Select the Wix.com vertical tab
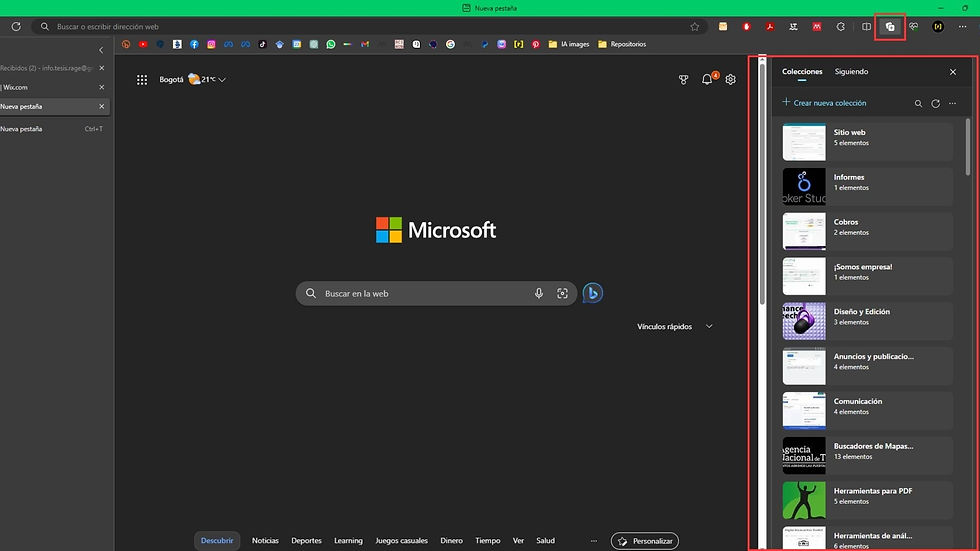Image resolution: width=980 pixels, height=551 pixels. [x=55, y=87]
